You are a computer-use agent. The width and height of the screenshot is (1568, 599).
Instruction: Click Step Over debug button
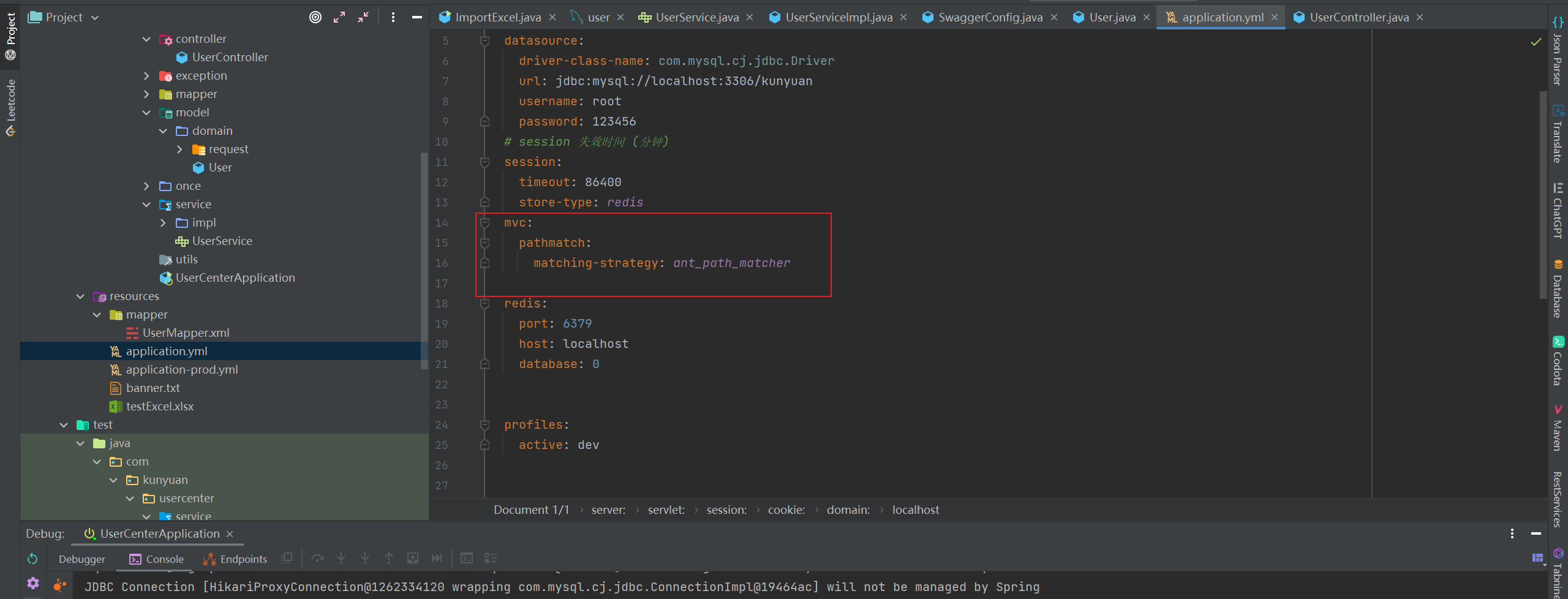coord(317,558)
